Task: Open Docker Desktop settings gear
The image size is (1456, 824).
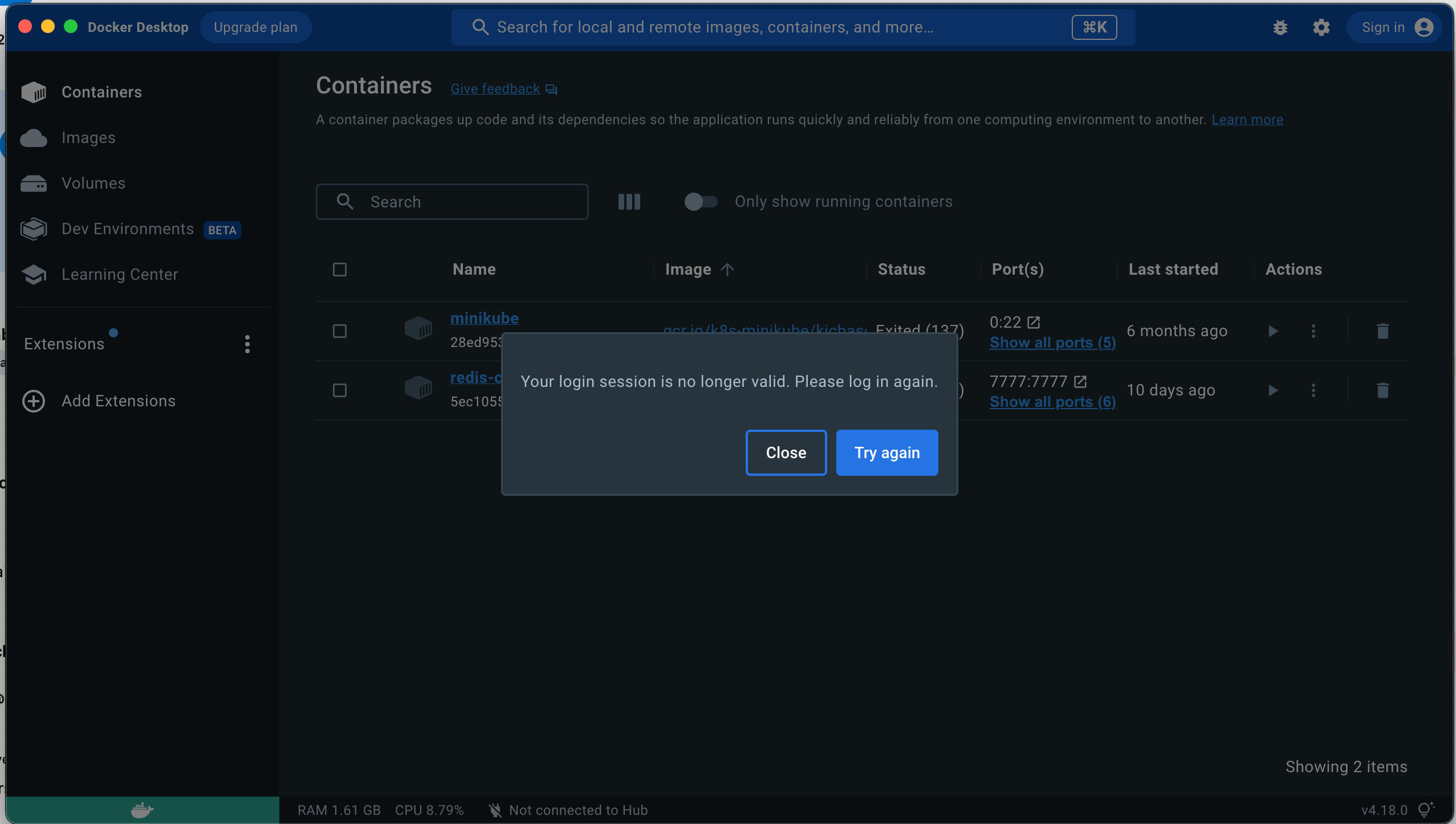Action: point(1321,27)
